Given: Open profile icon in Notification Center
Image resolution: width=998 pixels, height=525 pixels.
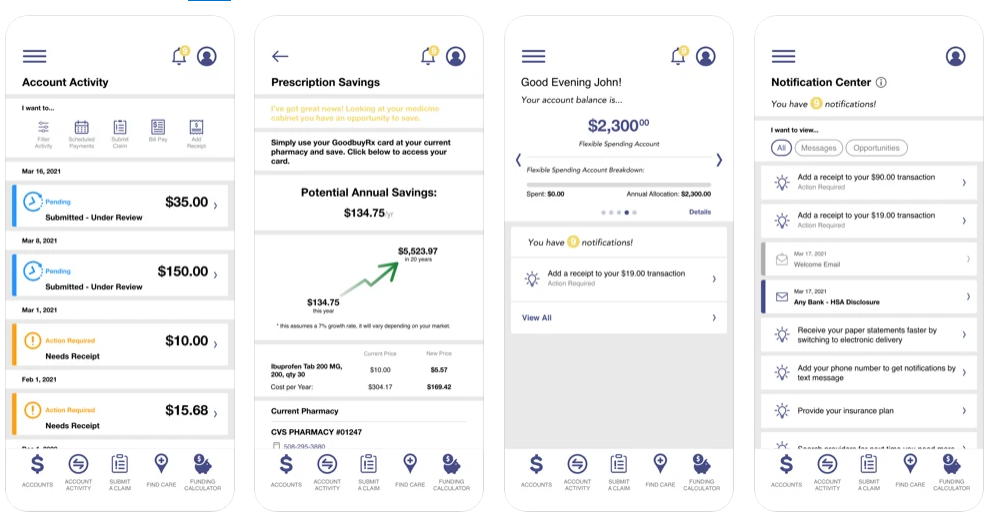Looking at the screenshot, I should point(955,56).
